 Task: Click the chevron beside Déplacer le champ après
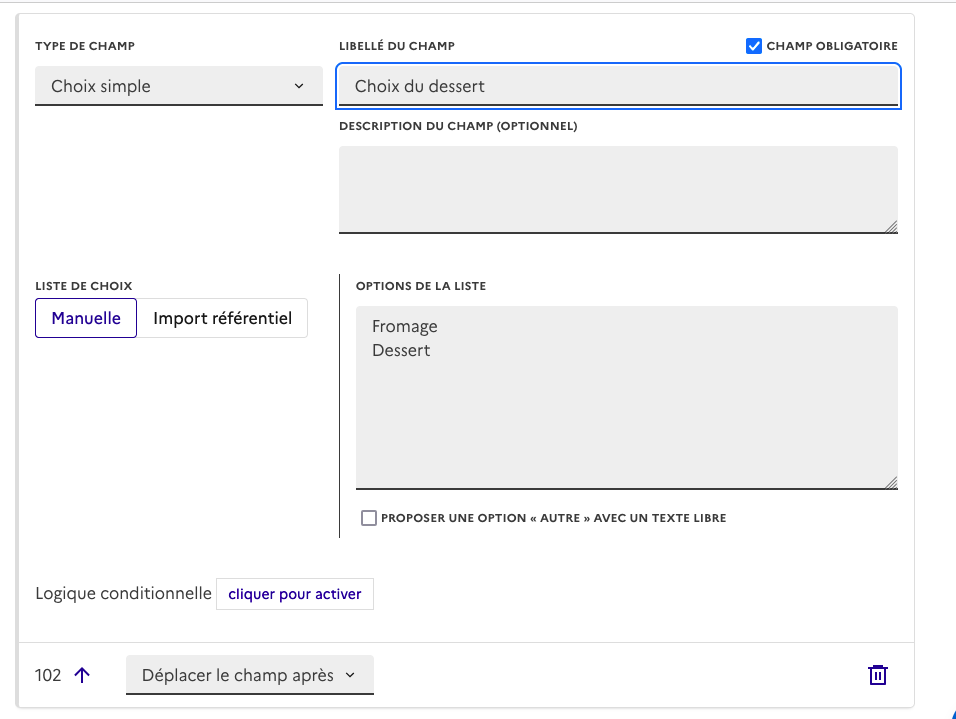pos(350,675)
